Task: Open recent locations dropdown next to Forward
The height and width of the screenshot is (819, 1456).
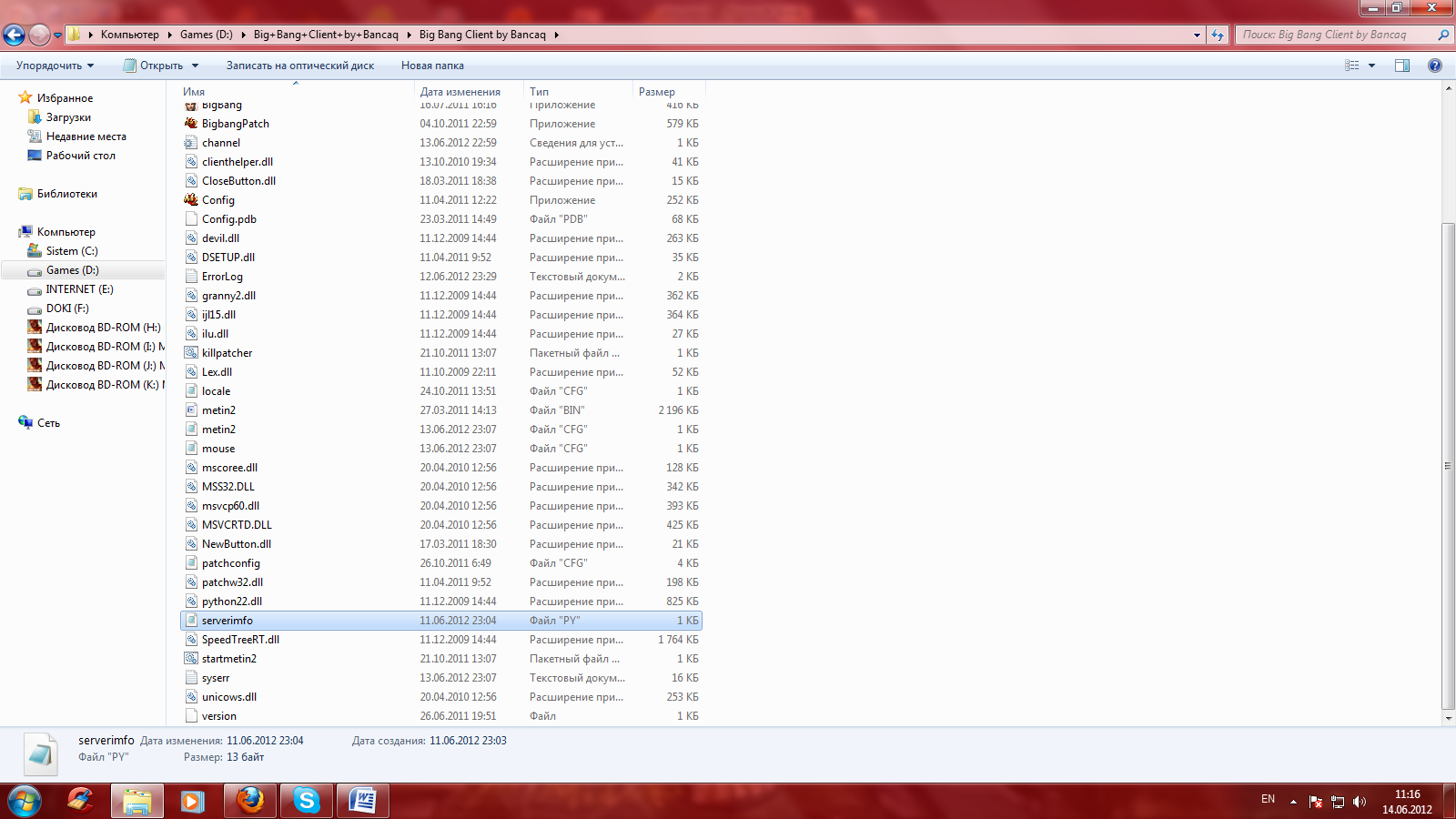Action: pos(57,35)
